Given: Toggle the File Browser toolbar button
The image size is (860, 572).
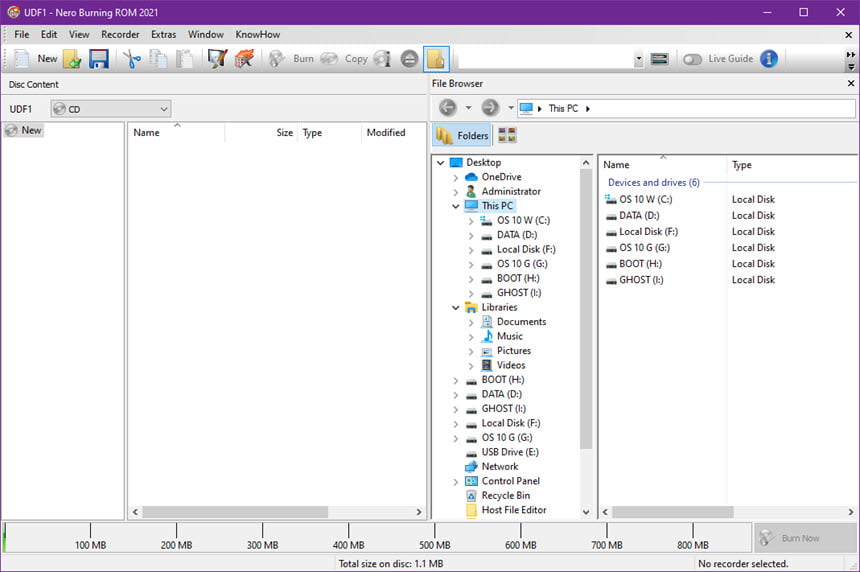Looking at the screenshot, I should (436, 59).
